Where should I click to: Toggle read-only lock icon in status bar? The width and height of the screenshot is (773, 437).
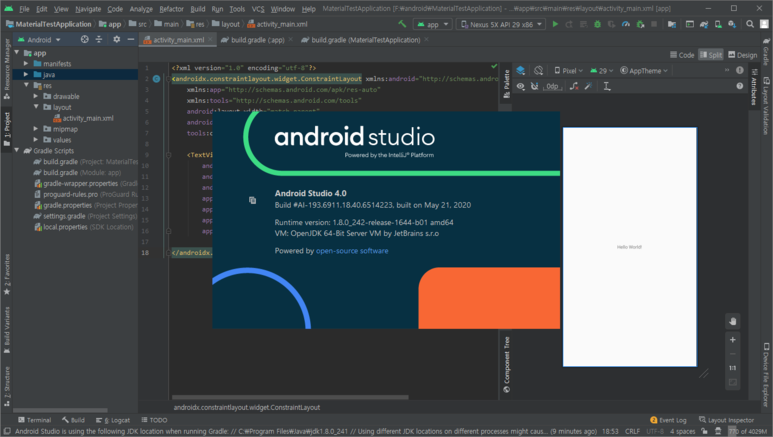(704, 431)
